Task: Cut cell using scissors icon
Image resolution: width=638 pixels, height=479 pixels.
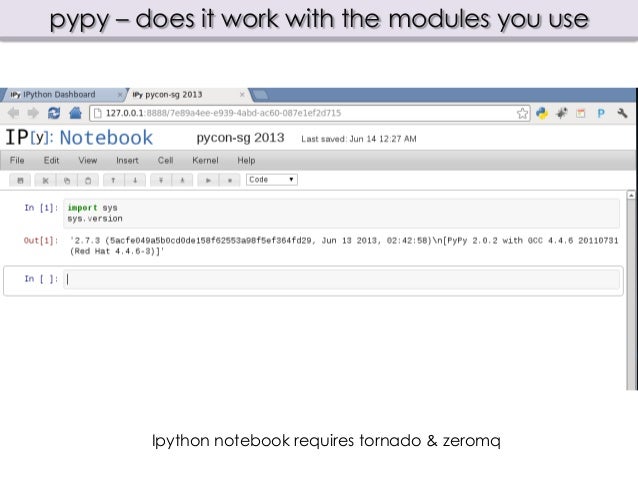Action: (46, 180)
